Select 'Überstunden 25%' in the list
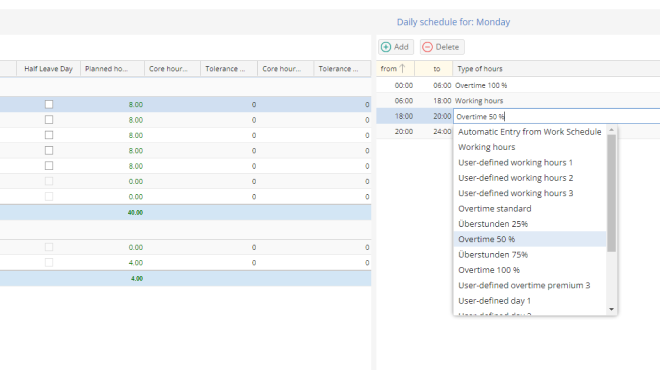This screenshot has width=660, height=370. click(x=530, y=224)
